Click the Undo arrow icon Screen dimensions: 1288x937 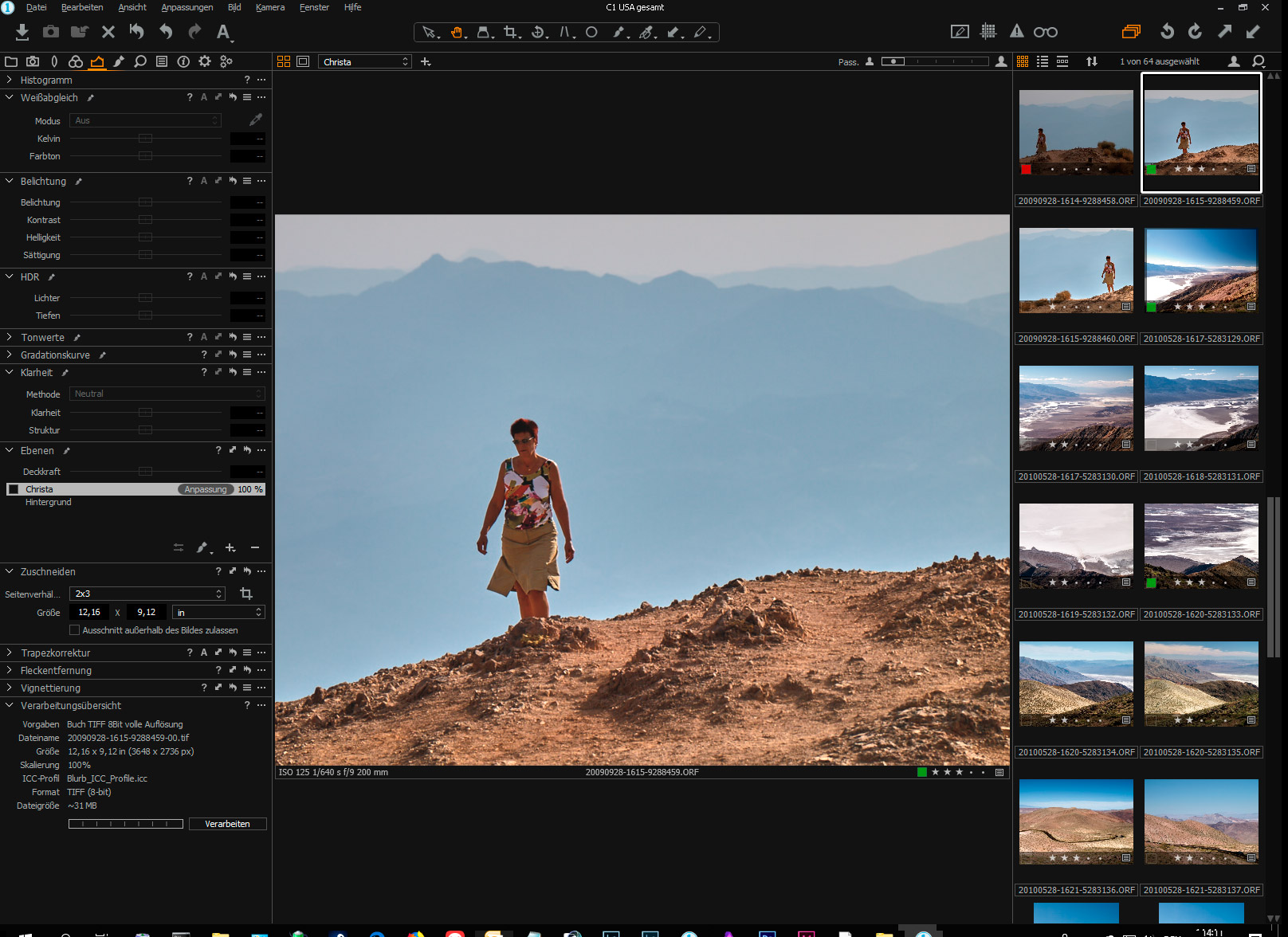tap(166, 32)
